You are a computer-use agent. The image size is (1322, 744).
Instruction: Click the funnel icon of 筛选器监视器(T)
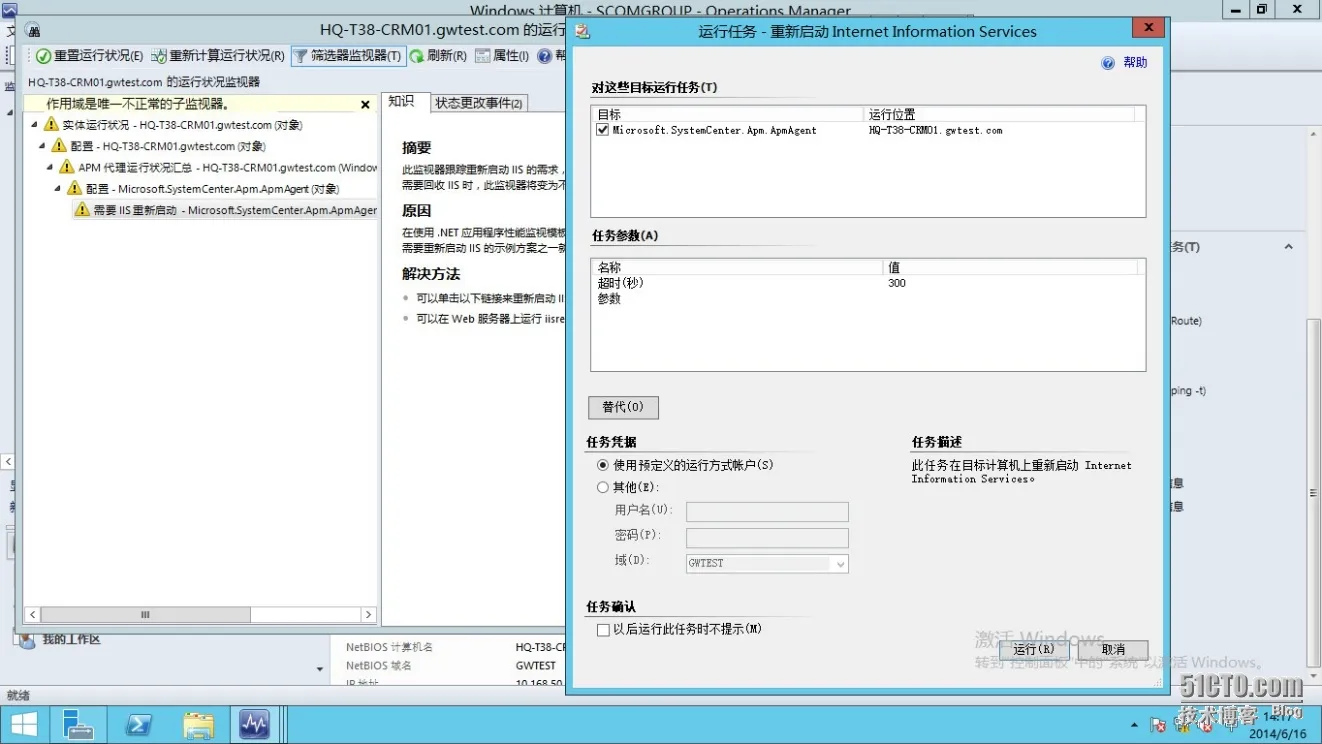tap(300, 56)
